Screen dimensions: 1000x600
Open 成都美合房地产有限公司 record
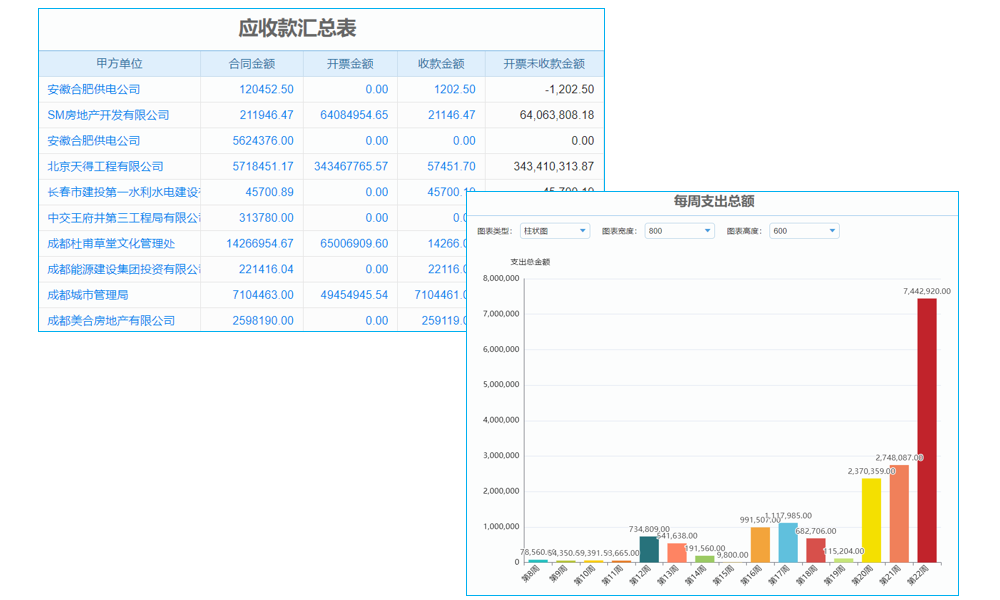pyautogui.click(x=110, y=320)
